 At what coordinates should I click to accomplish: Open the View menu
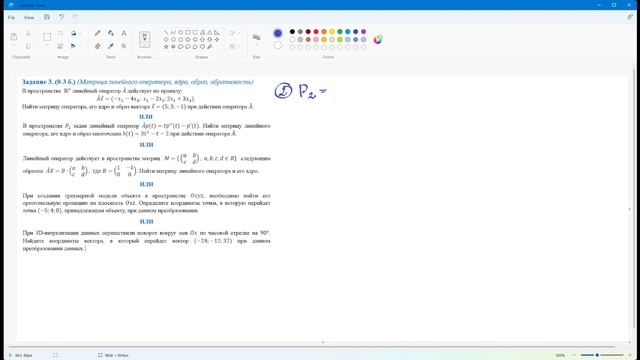click(29, 18)
